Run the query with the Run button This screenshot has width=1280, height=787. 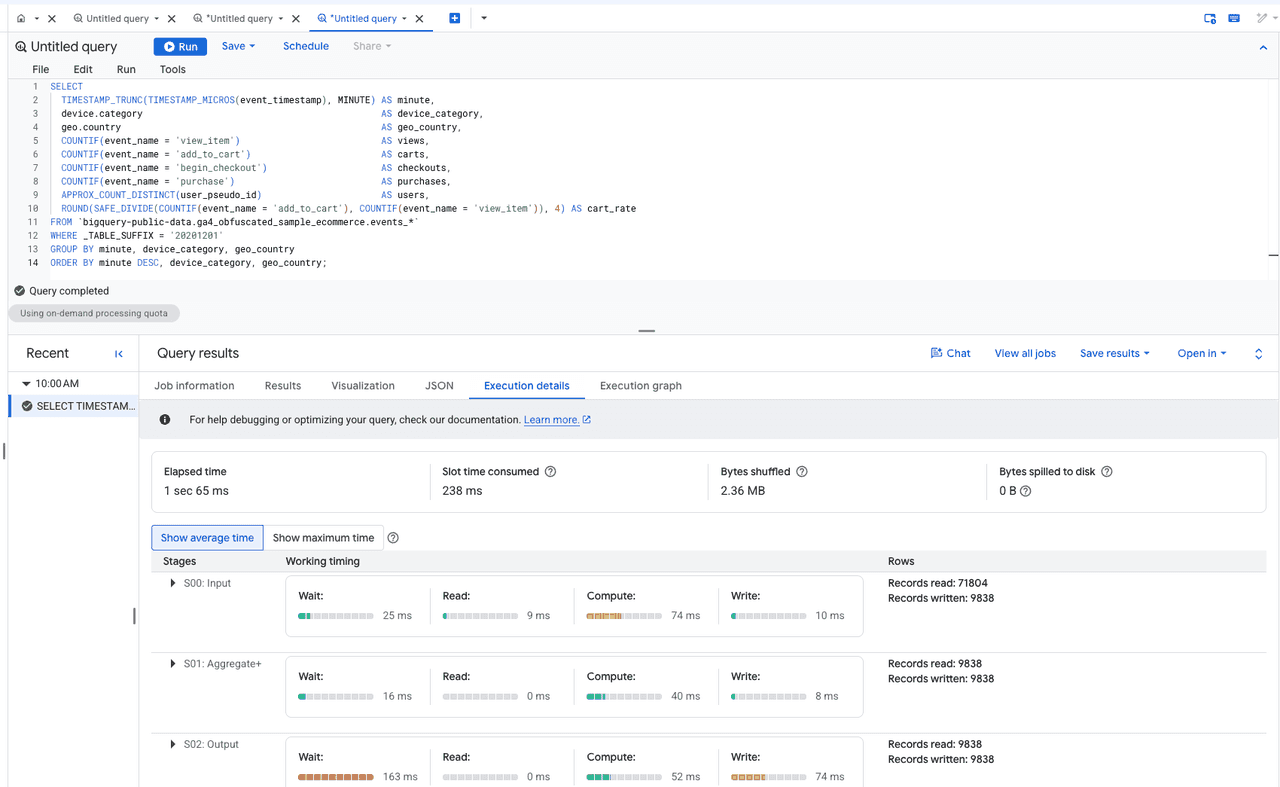click(x=180, y=46)
